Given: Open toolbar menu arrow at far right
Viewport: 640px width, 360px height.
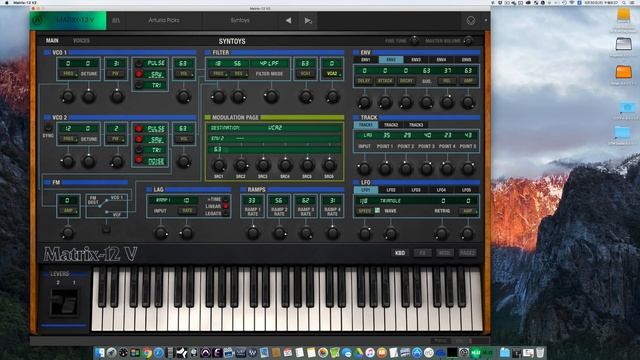Looking at the screenshot, I should [486, 20].
